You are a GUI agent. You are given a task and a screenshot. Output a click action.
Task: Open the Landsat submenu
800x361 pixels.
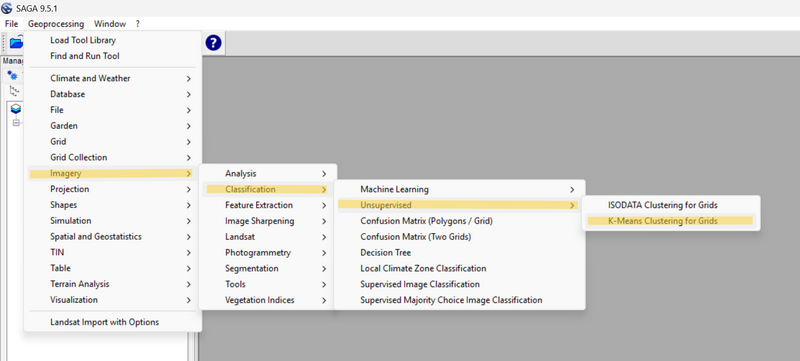pyautogui.click(x=267, y=237)
